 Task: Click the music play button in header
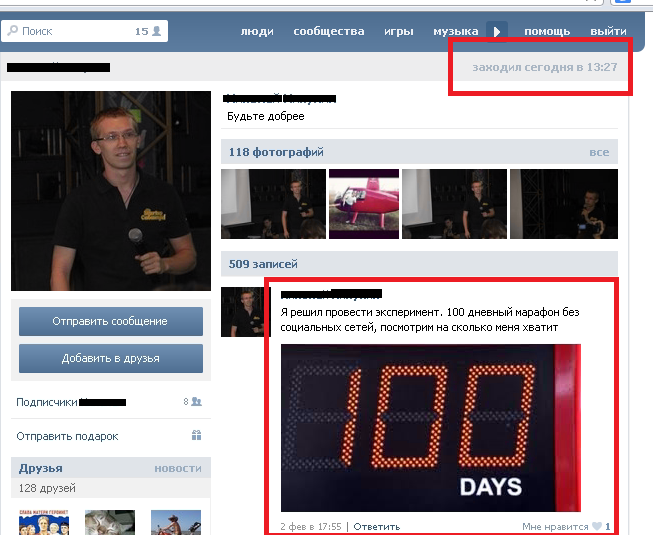498,31
